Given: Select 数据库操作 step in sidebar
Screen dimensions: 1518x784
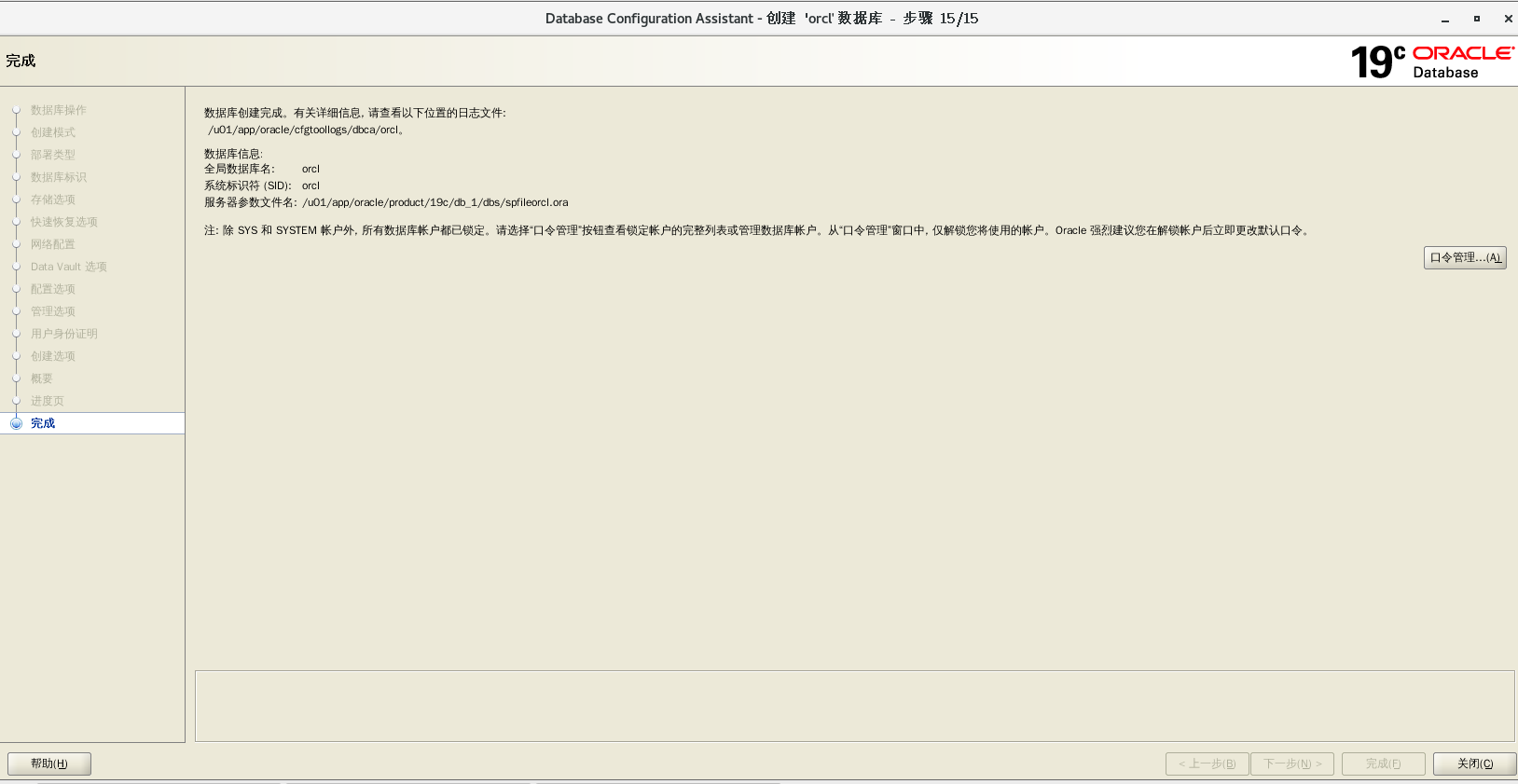Looking at the screenshot, I should point(58,110).
